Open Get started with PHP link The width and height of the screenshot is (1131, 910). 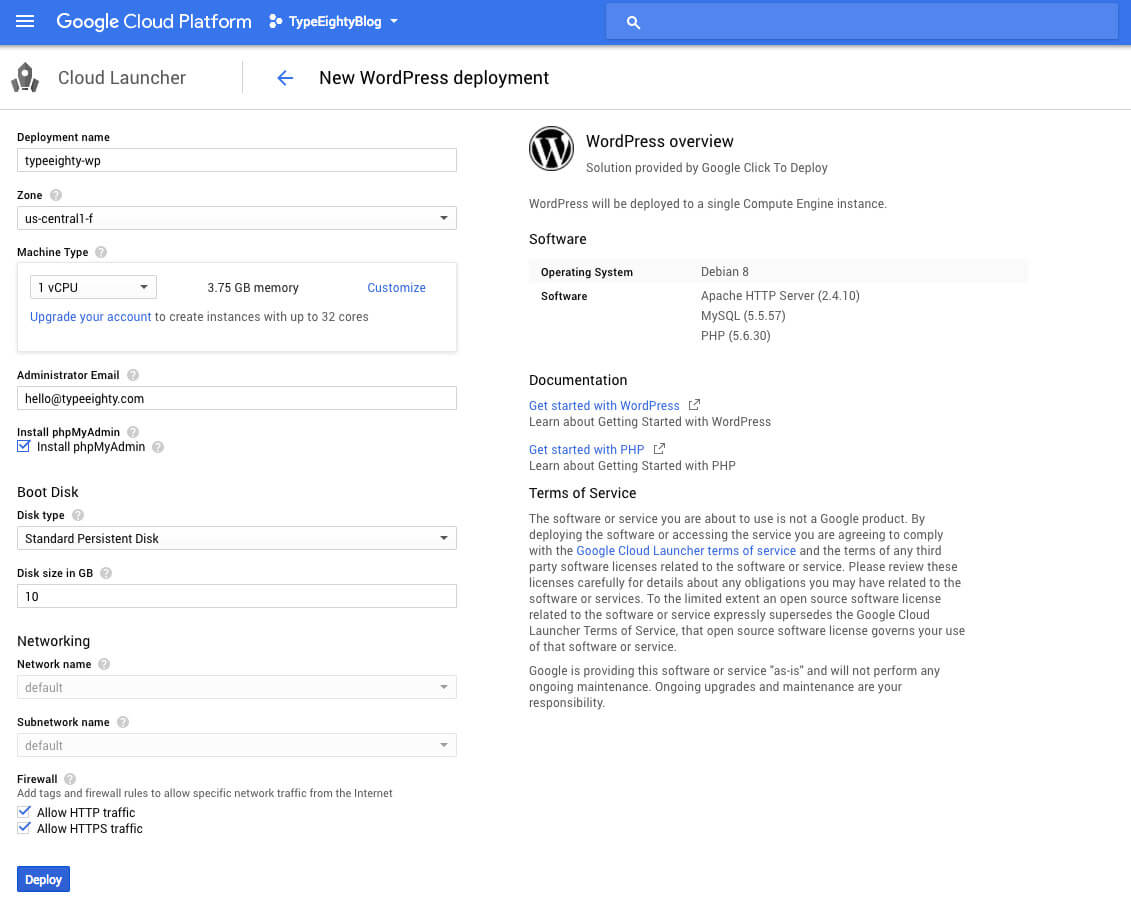586,449
